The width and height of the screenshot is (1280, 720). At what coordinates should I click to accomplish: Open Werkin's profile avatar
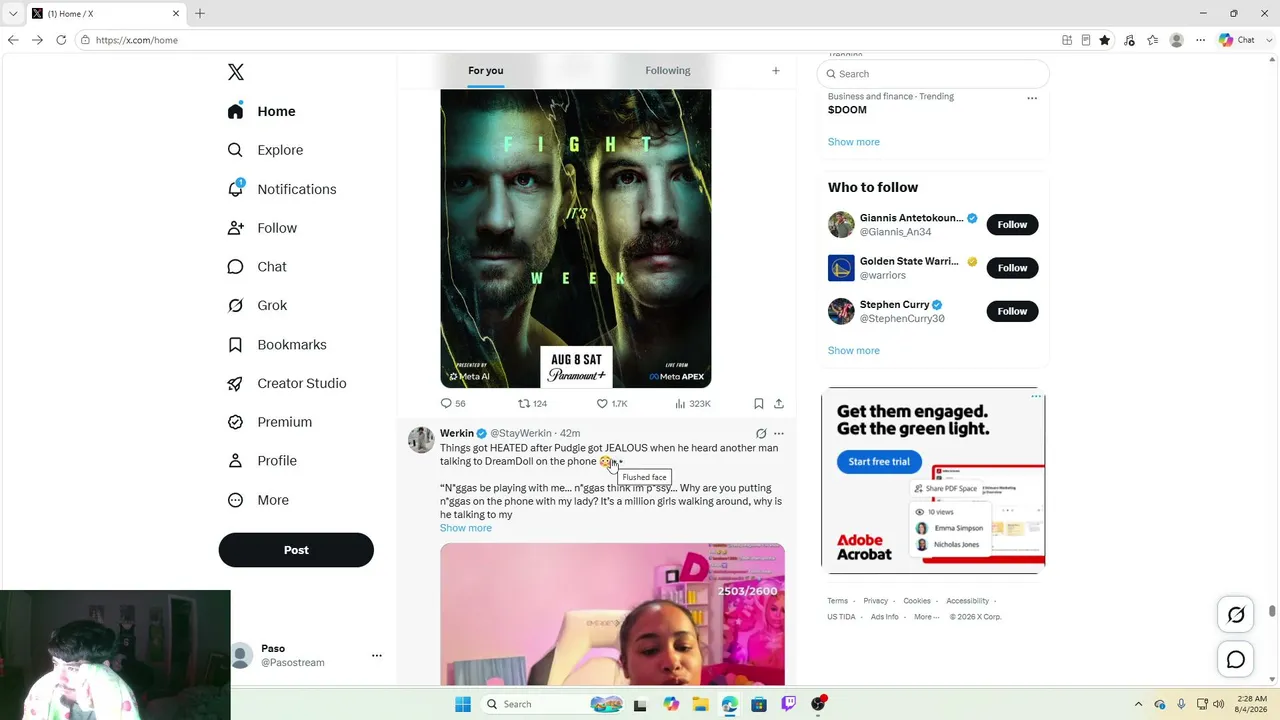point(421,440)
